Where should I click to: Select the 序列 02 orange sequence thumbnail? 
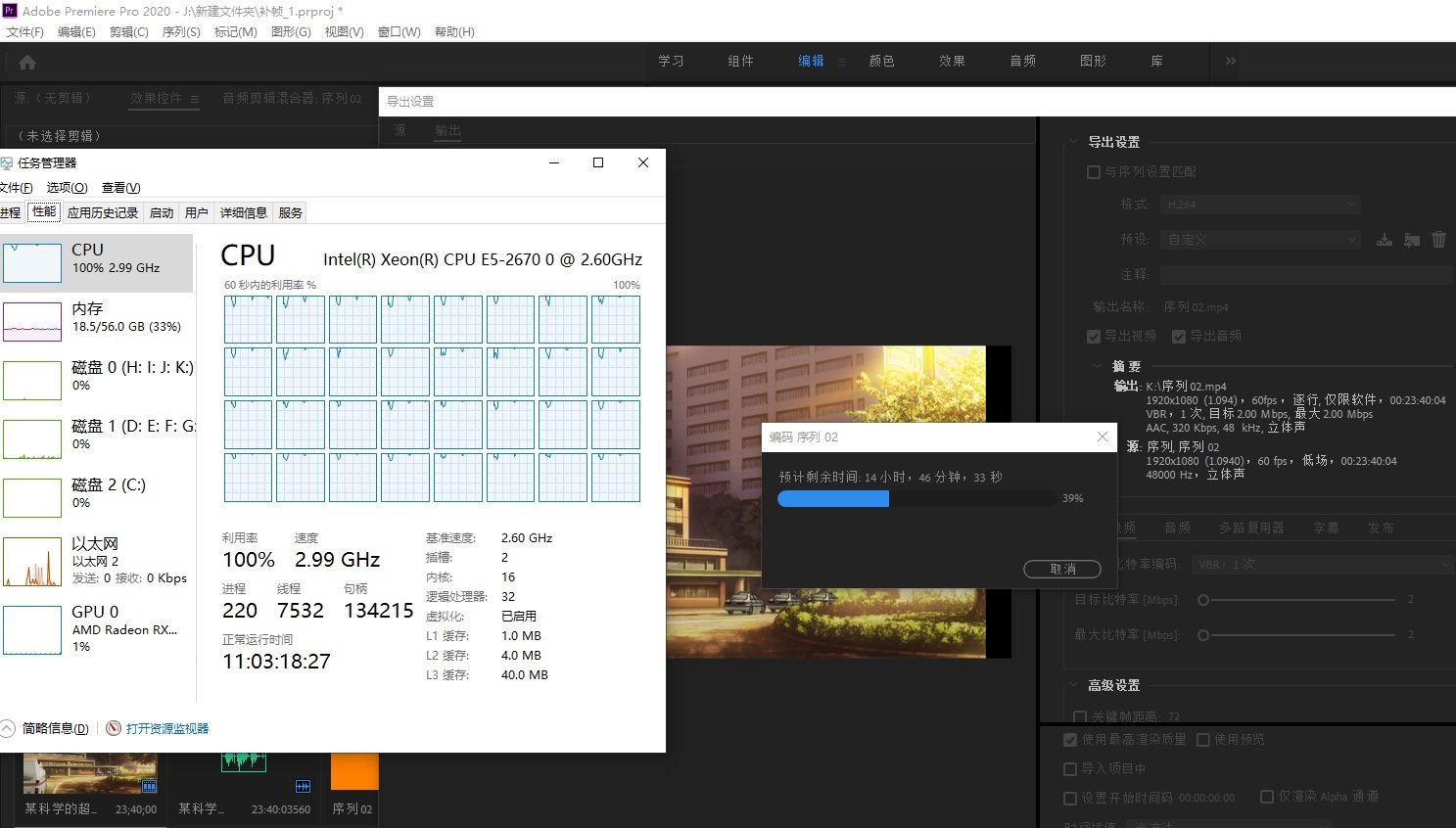pos(354,771)
